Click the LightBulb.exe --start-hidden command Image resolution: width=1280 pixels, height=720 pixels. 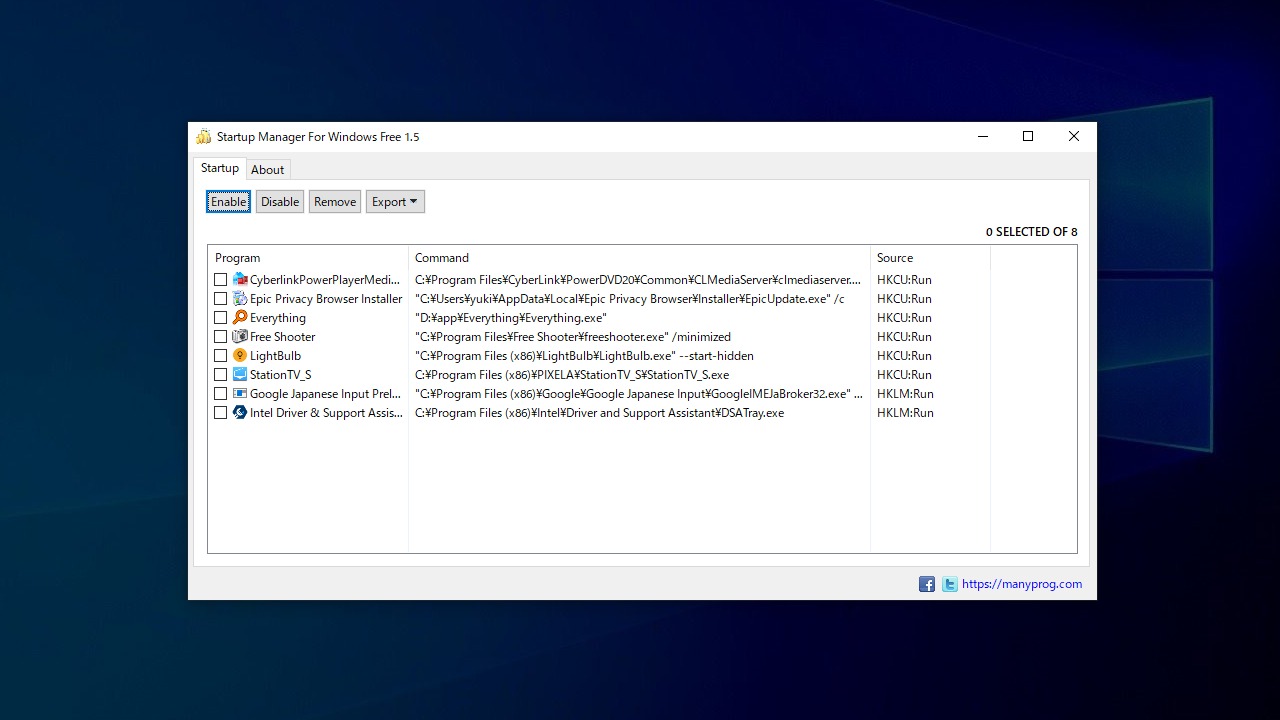pyautogui.click(x=584, y=356)
